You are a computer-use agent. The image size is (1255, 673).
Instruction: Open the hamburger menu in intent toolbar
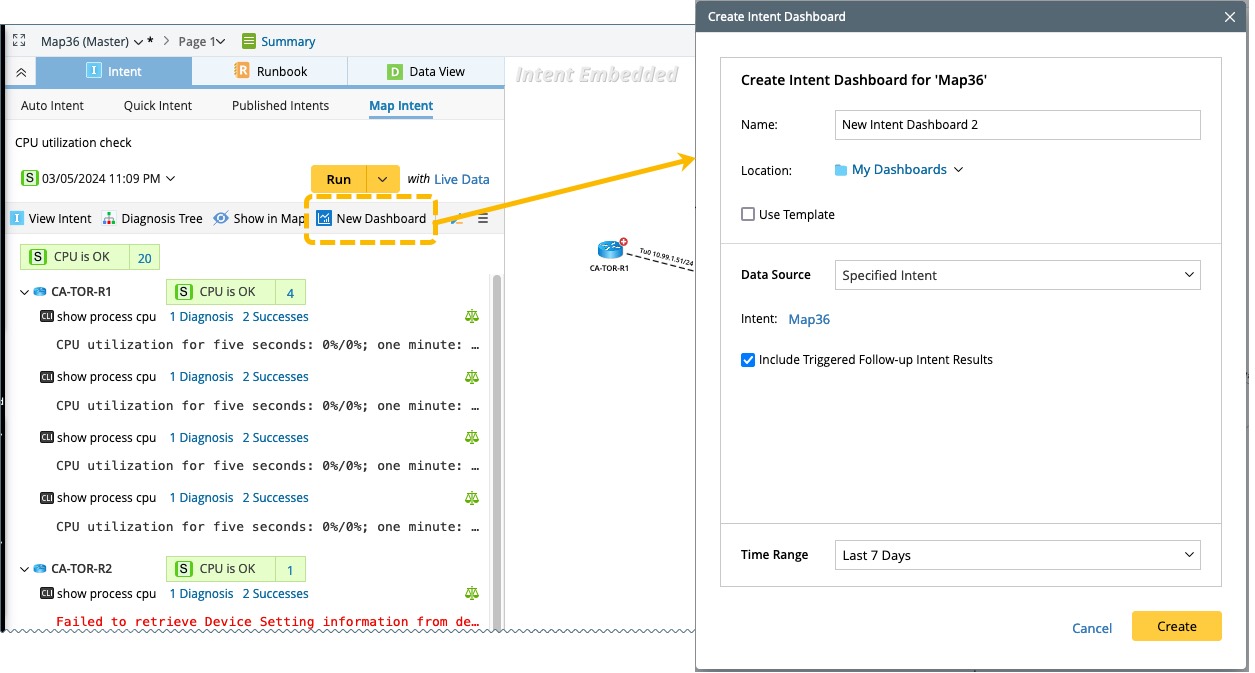coord(483,218)
